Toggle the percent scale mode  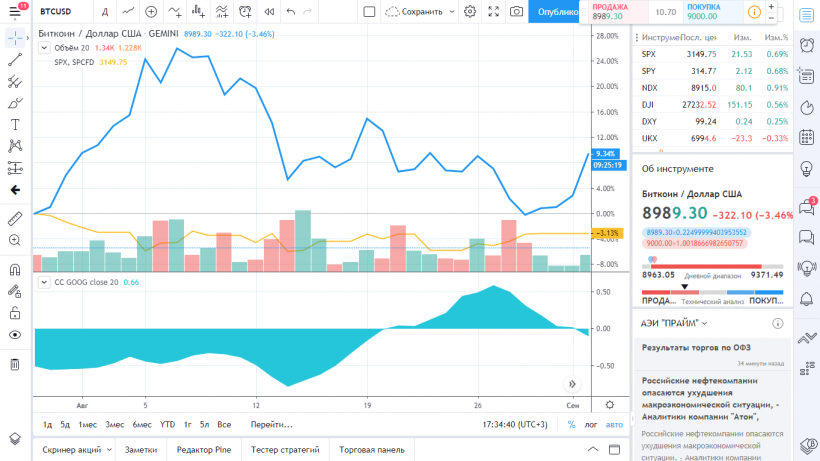click(x=572, y=424)
